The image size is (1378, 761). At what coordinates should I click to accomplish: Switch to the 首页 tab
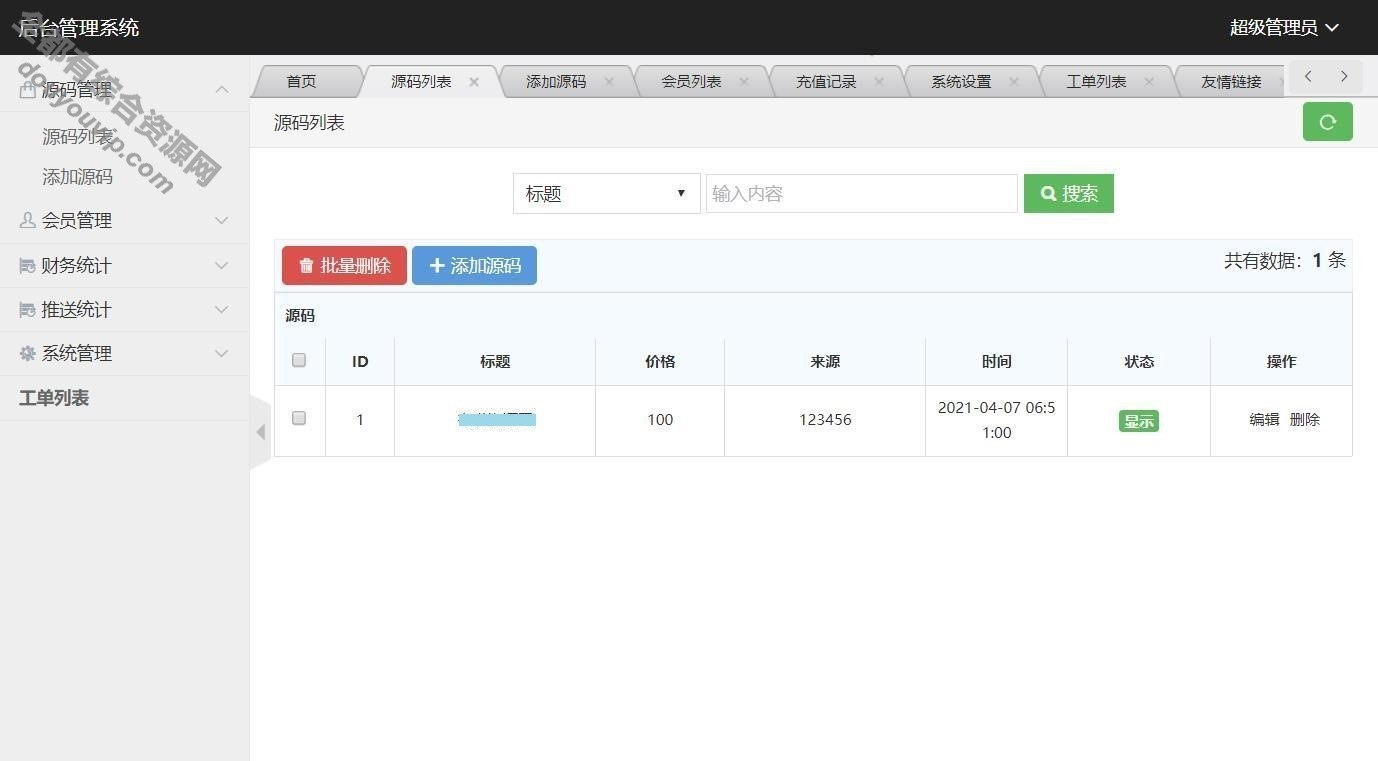301,82
